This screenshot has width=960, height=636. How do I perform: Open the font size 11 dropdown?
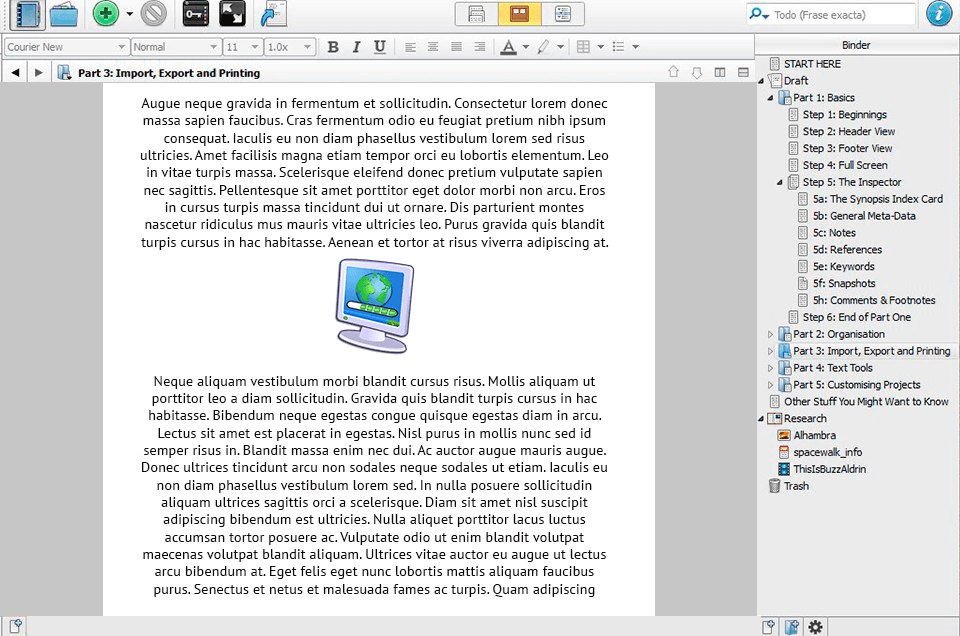(242, 47)
